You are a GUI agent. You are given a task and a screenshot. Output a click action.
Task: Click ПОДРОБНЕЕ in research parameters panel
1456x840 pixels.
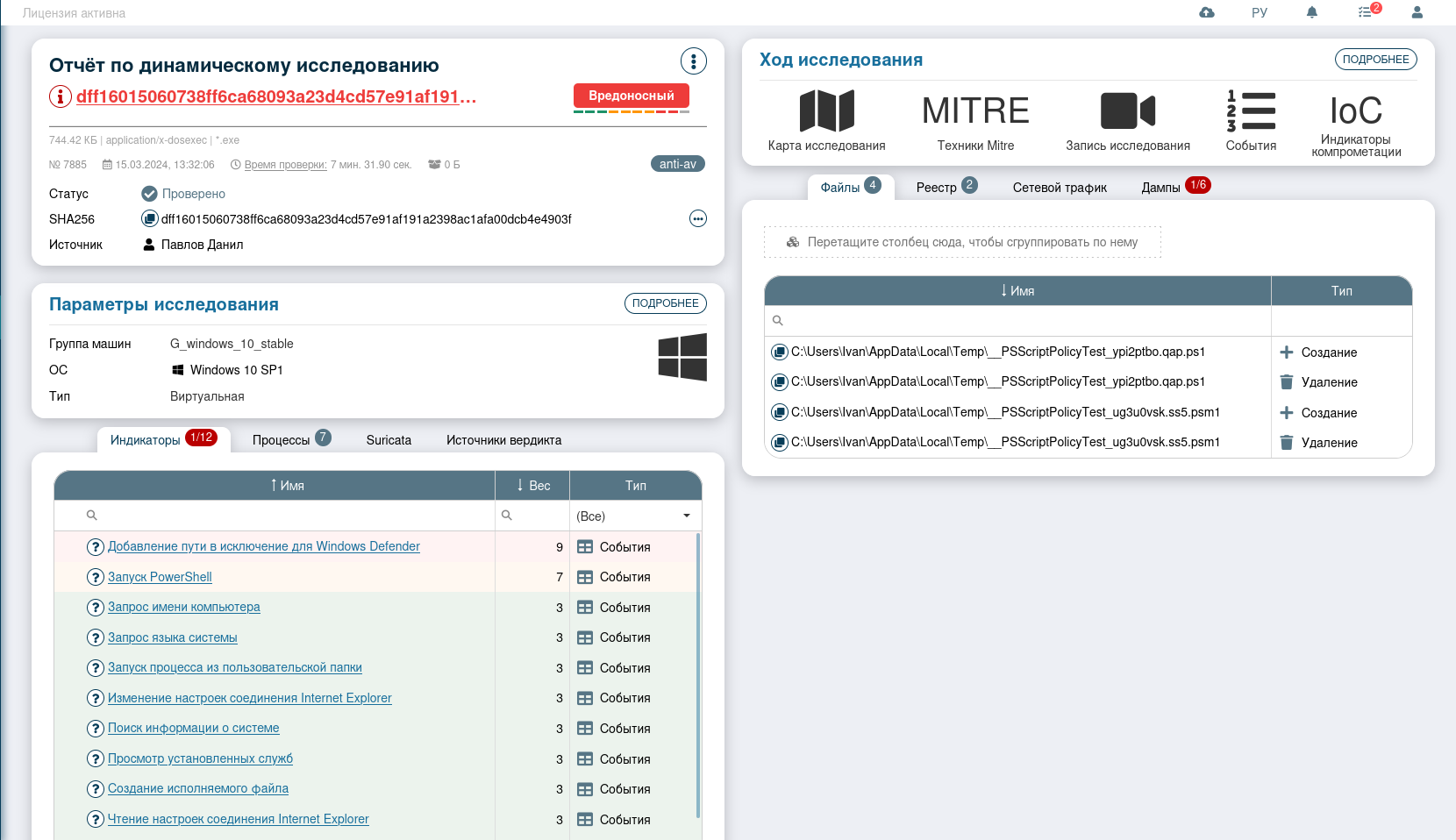pyautogui.click(x=665, y=303)
